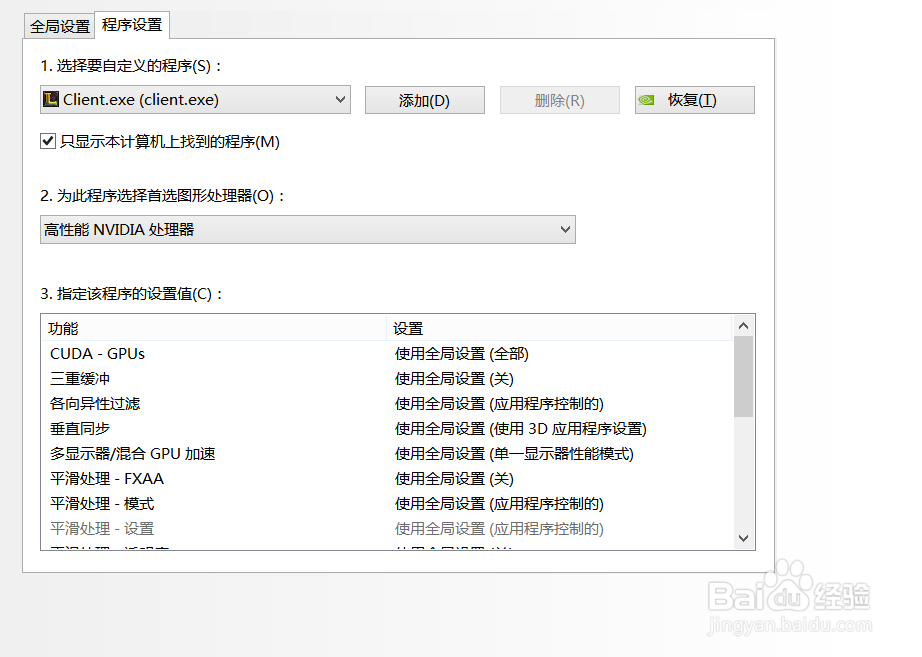922x657 pixels.
Task: Select the CUDA - GPUs row
Action: (x=387, y=353)
